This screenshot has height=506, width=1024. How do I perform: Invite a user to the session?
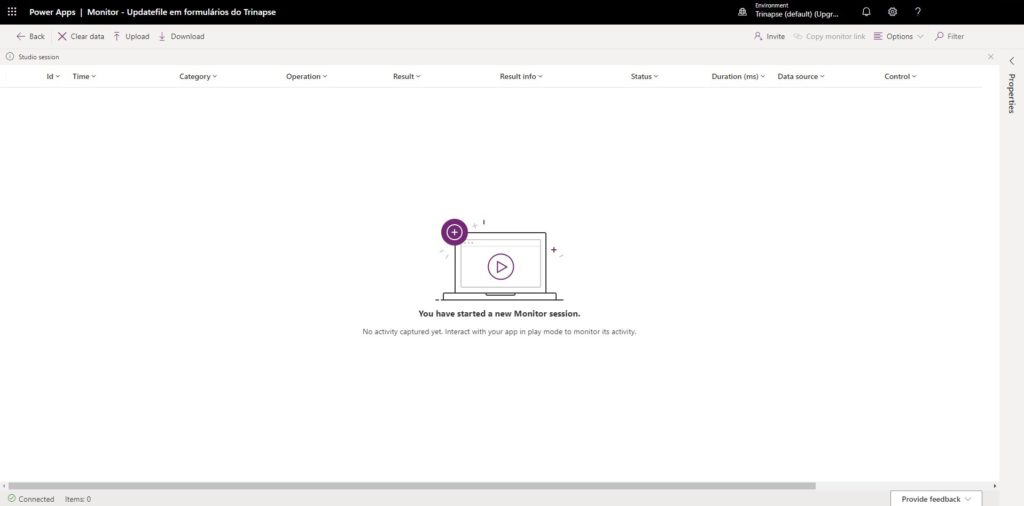(769, 37)
